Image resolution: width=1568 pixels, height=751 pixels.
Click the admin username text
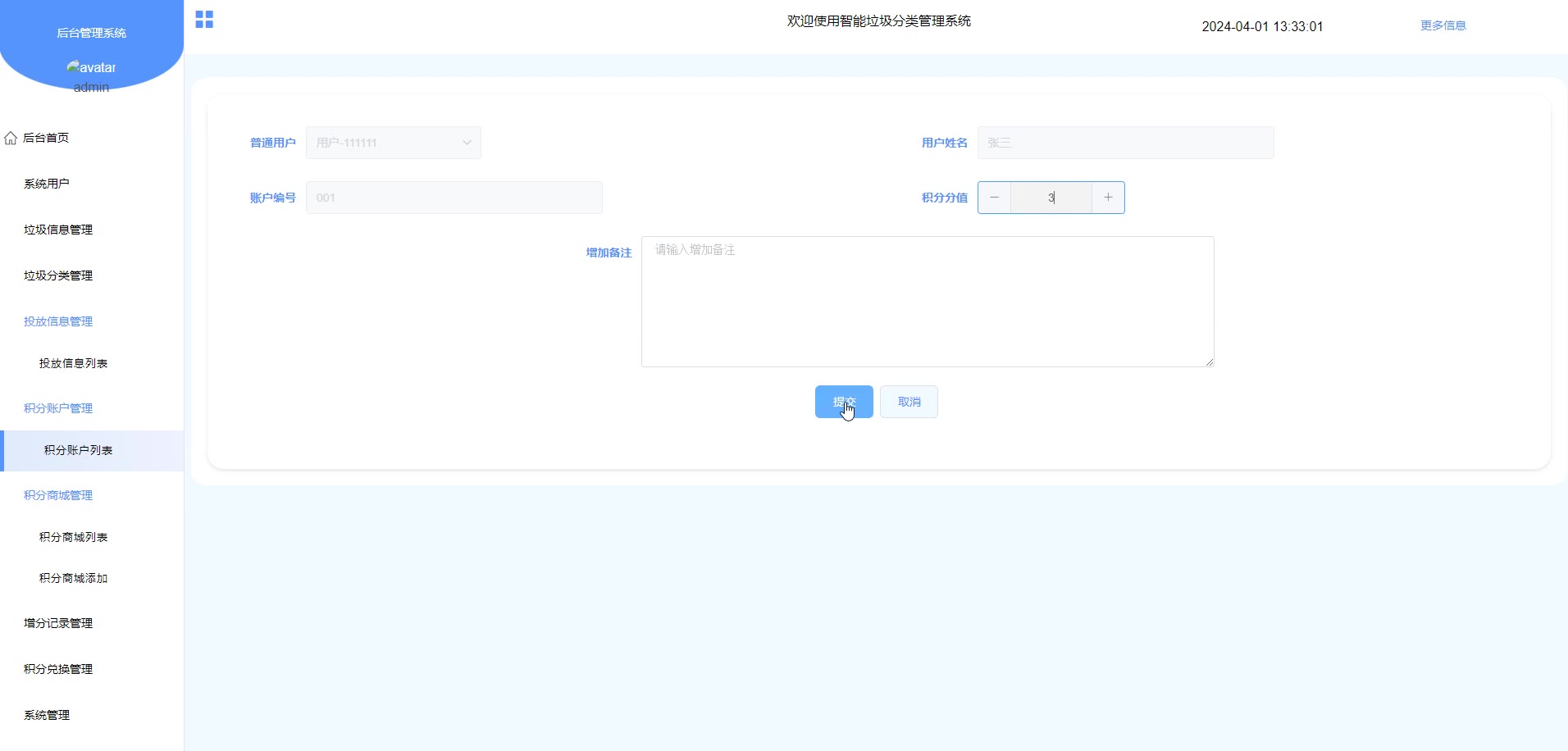pyautogui.click(x=91, y=87)
